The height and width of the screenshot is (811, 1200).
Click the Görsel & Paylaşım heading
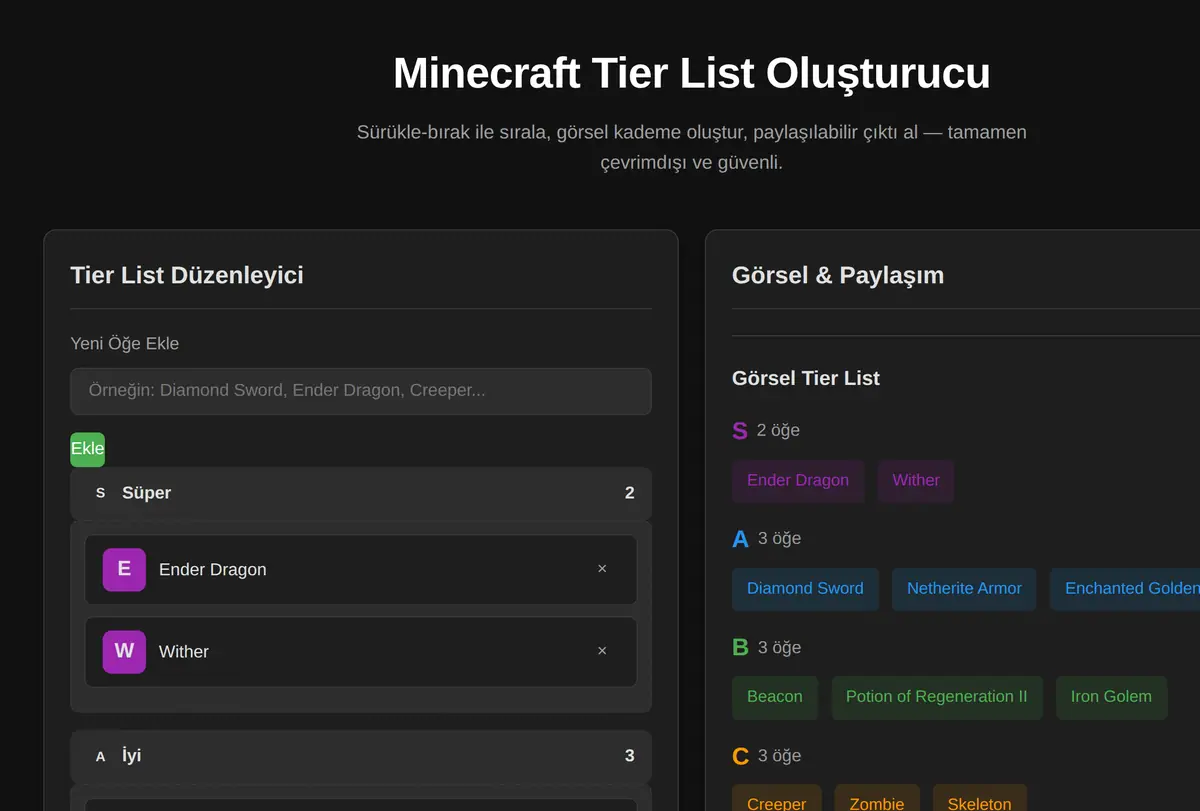[x=838, y=275]
